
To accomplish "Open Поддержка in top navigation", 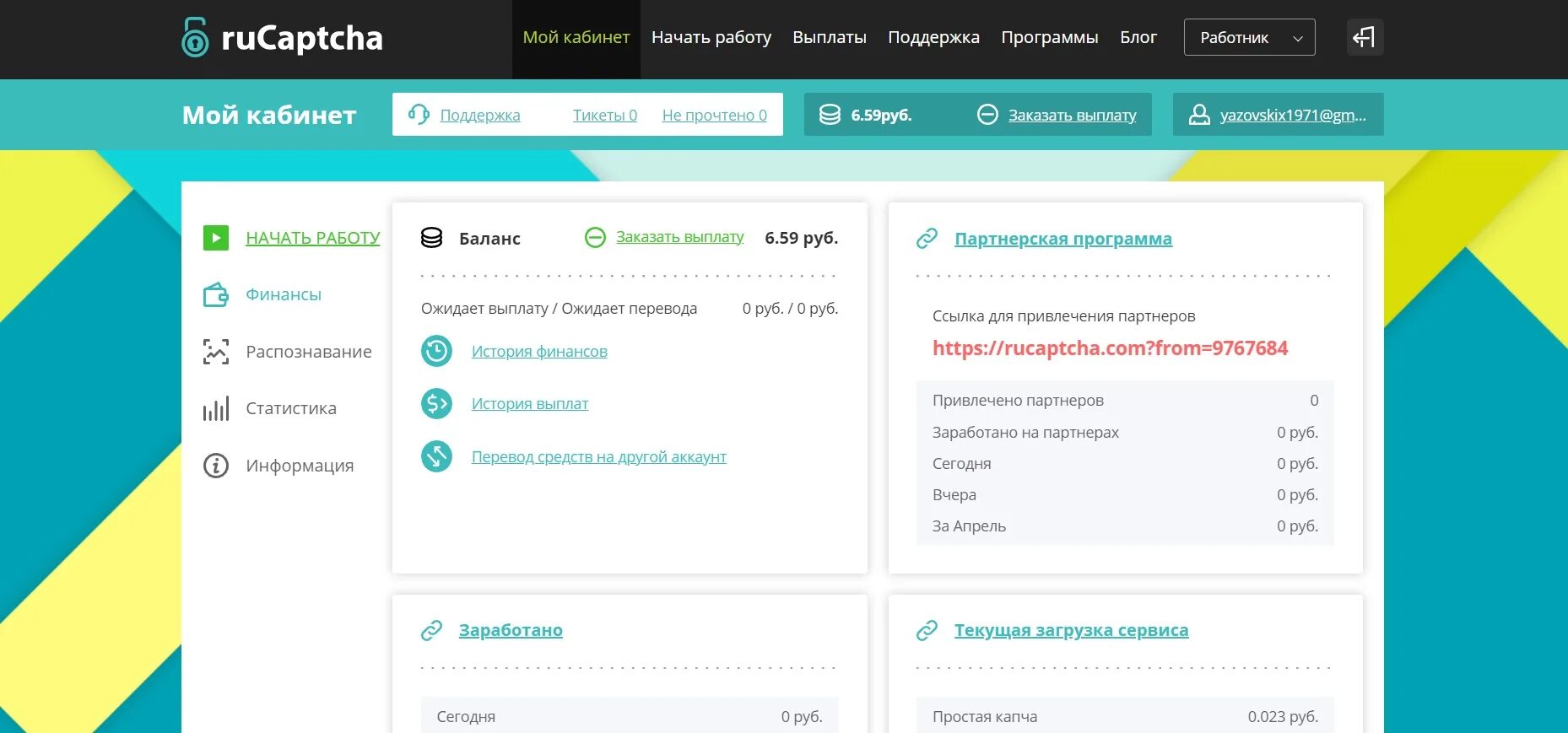I will pyautogui.click(x=933, y=37).
